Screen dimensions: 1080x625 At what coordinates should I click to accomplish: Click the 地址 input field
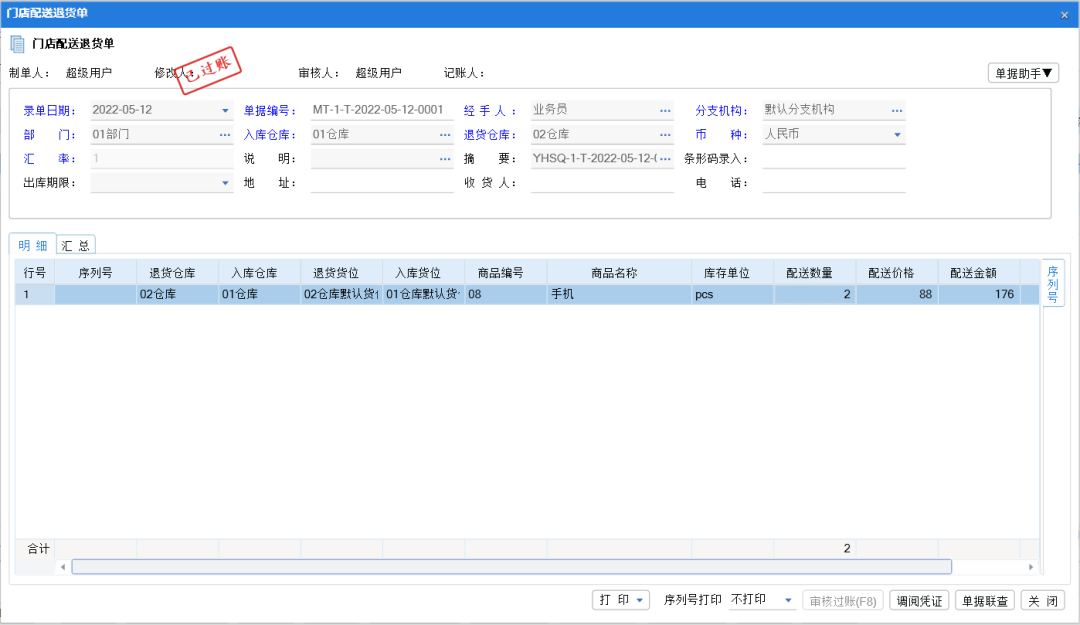coord(382,183)
